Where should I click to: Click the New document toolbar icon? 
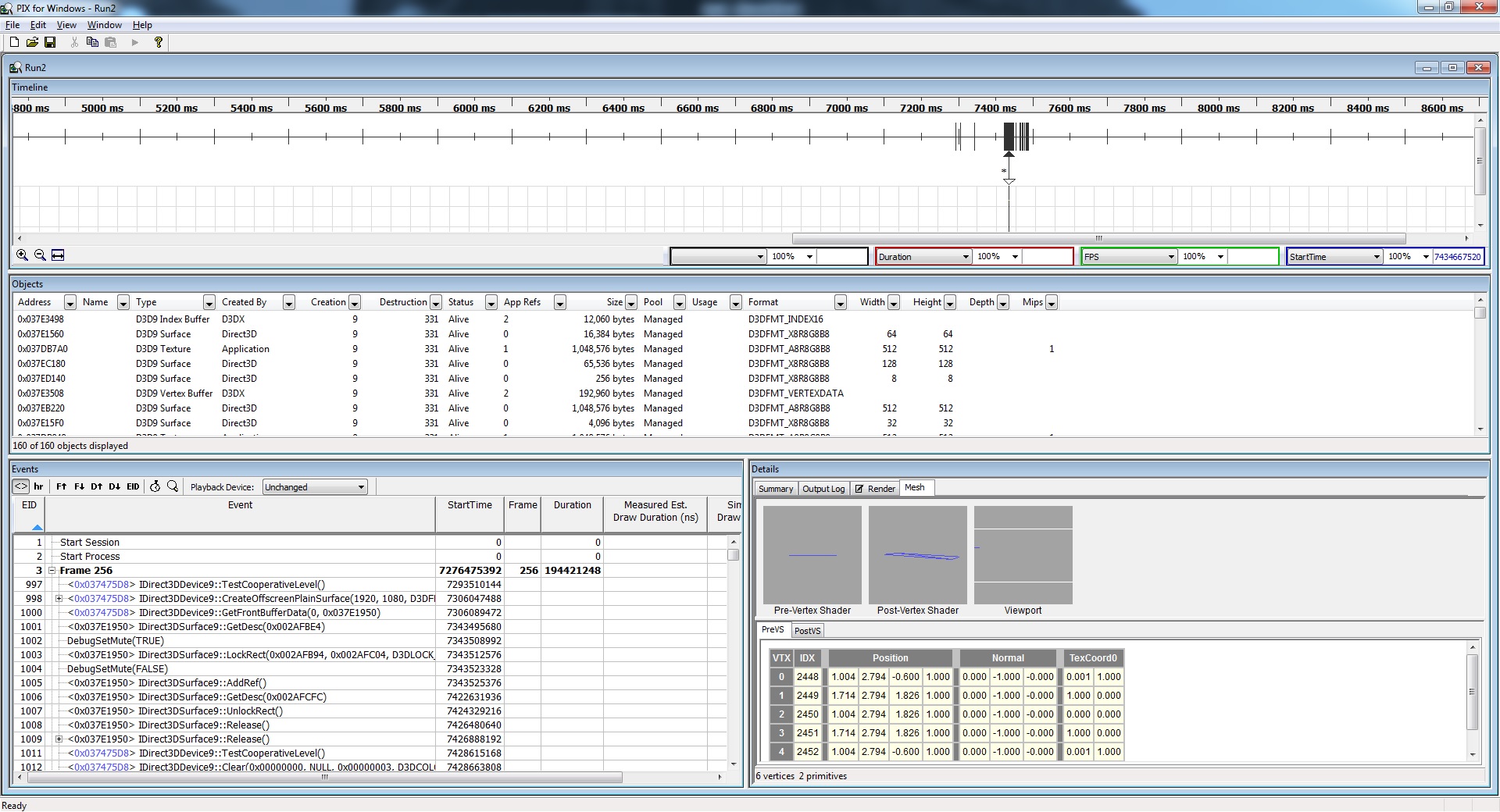click(x=14, y=42)
